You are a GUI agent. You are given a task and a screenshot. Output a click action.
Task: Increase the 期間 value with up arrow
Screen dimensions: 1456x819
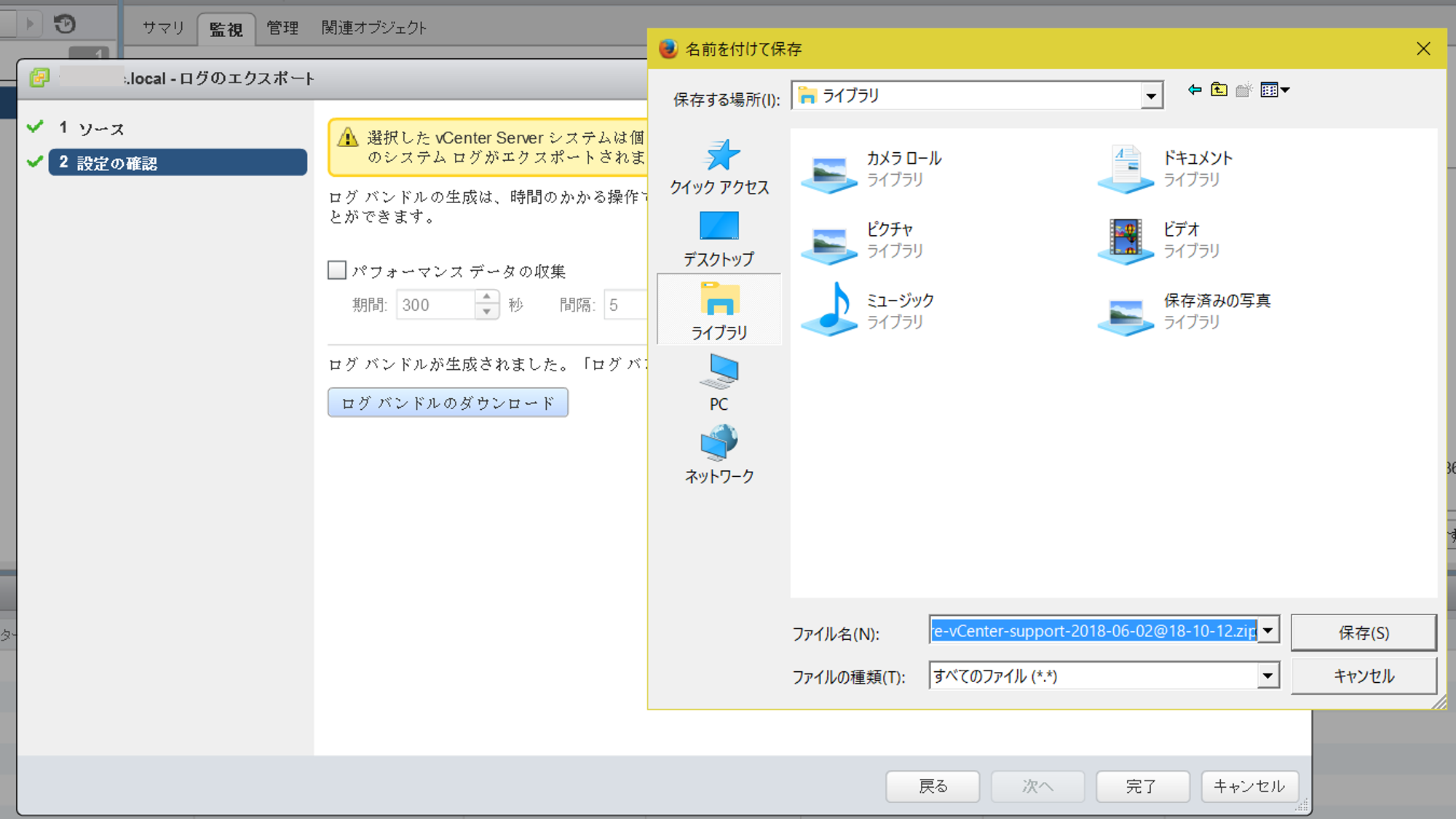click(x=487, y=297)
